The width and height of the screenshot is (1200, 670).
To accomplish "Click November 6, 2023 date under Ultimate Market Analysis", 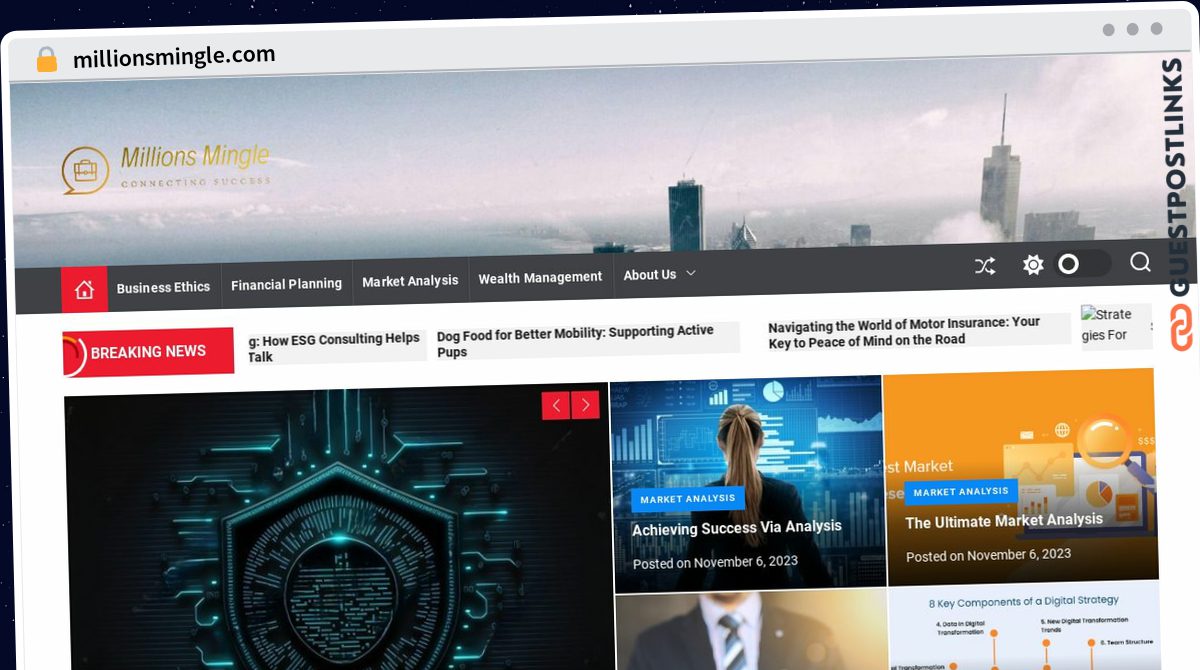I will [1019, 554].
